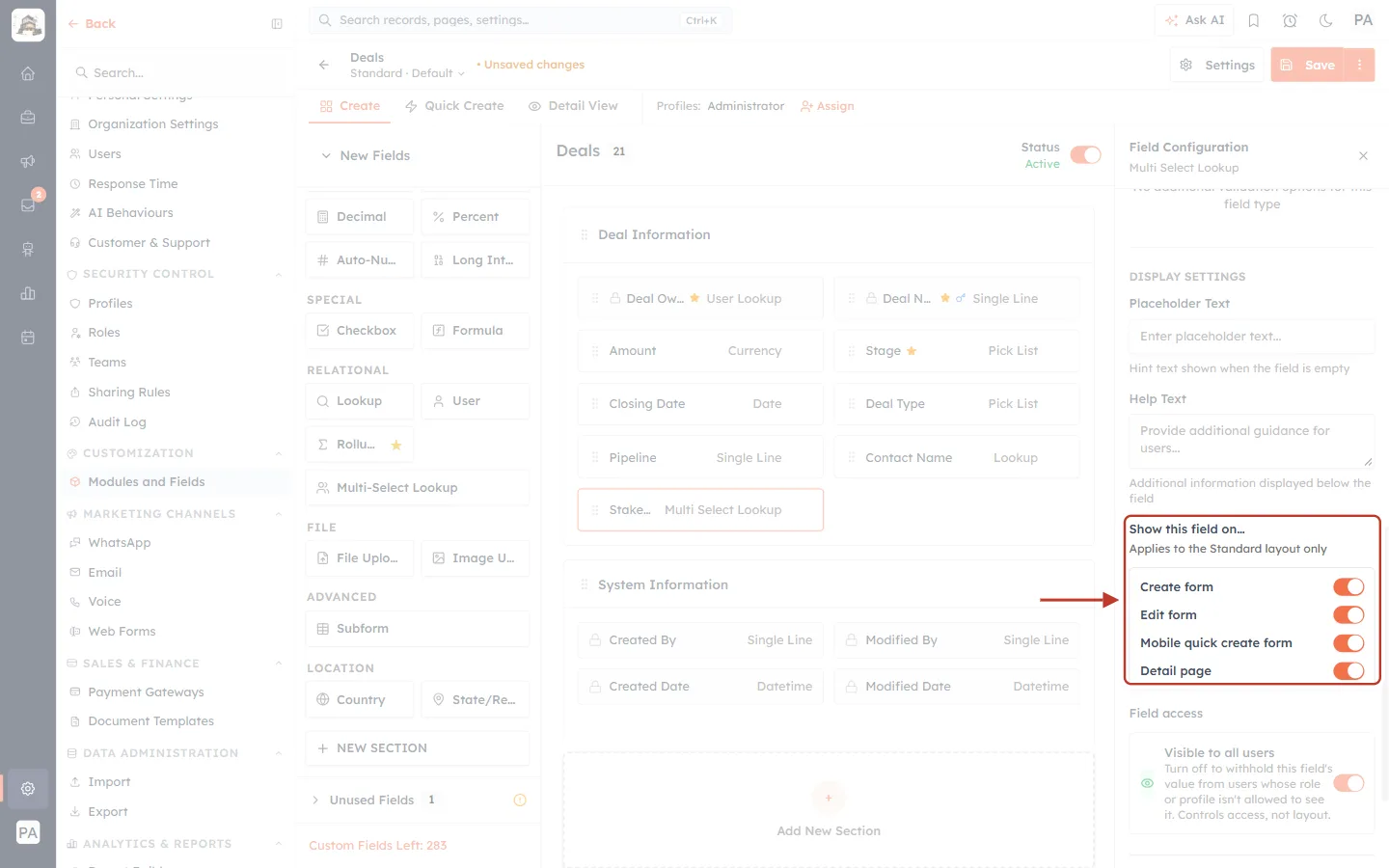Collapse the Marketing Channels group
The image size is (1389, 868).
point(279,514)
